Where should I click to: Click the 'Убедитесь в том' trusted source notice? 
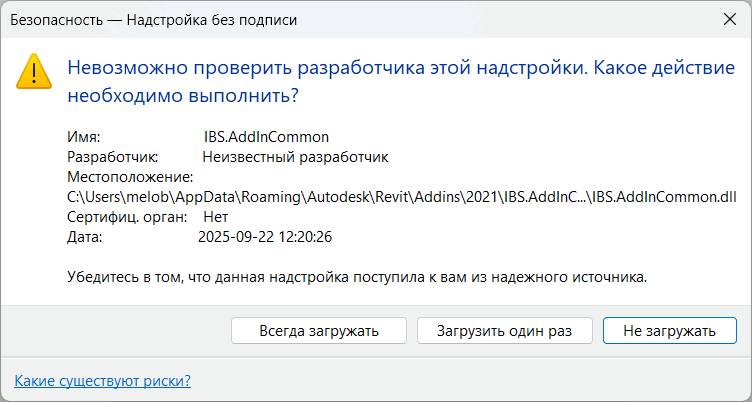(x=357, y=277)
